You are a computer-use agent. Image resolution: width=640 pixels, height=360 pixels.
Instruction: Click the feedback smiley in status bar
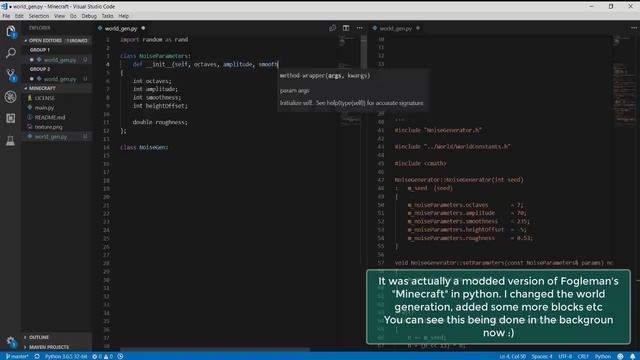click(x=620, y=356)
